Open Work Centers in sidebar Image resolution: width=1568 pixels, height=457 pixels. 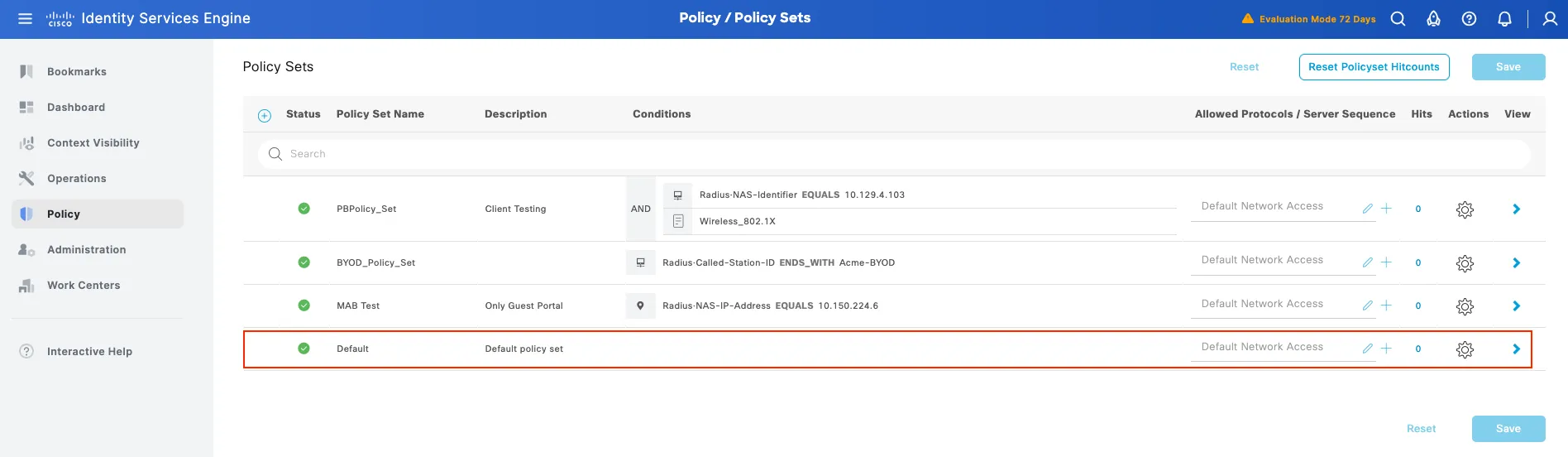98,285
